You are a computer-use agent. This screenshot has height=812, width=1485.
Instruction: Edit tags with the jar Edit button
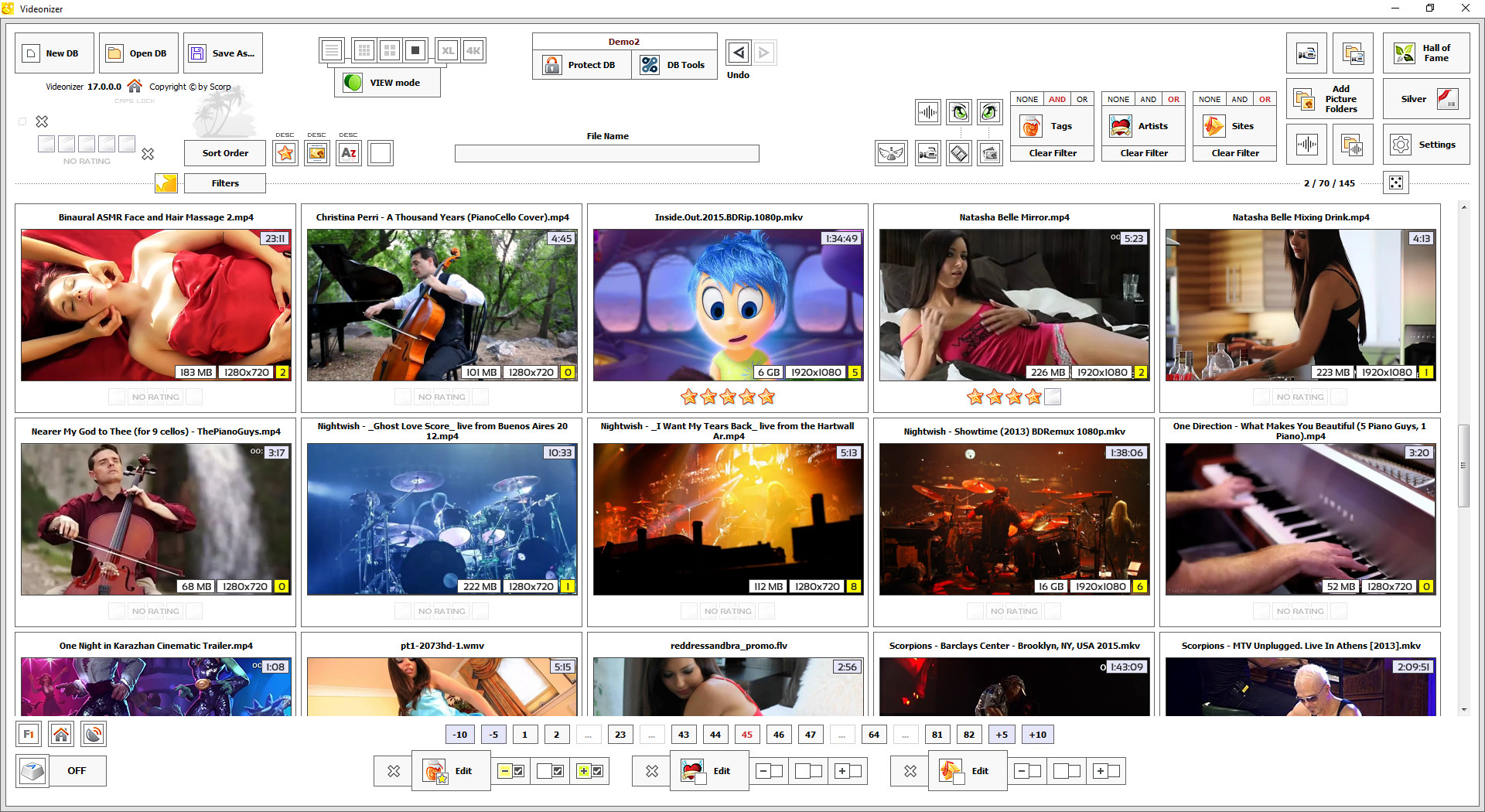451,771
